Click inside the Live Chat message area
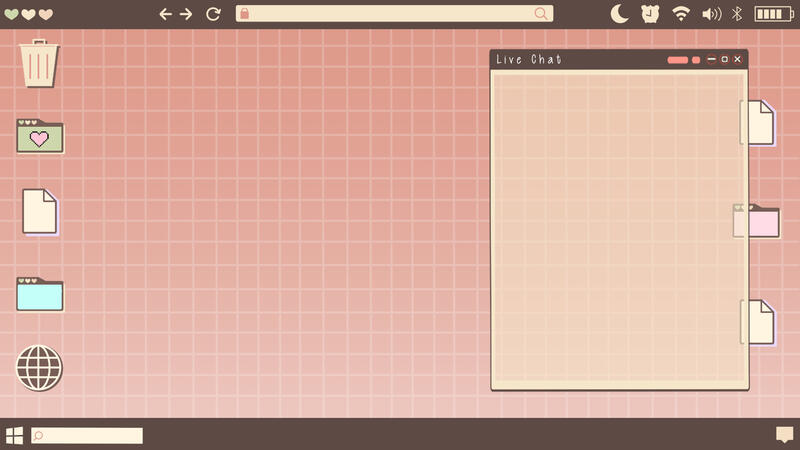 [619, 230]
